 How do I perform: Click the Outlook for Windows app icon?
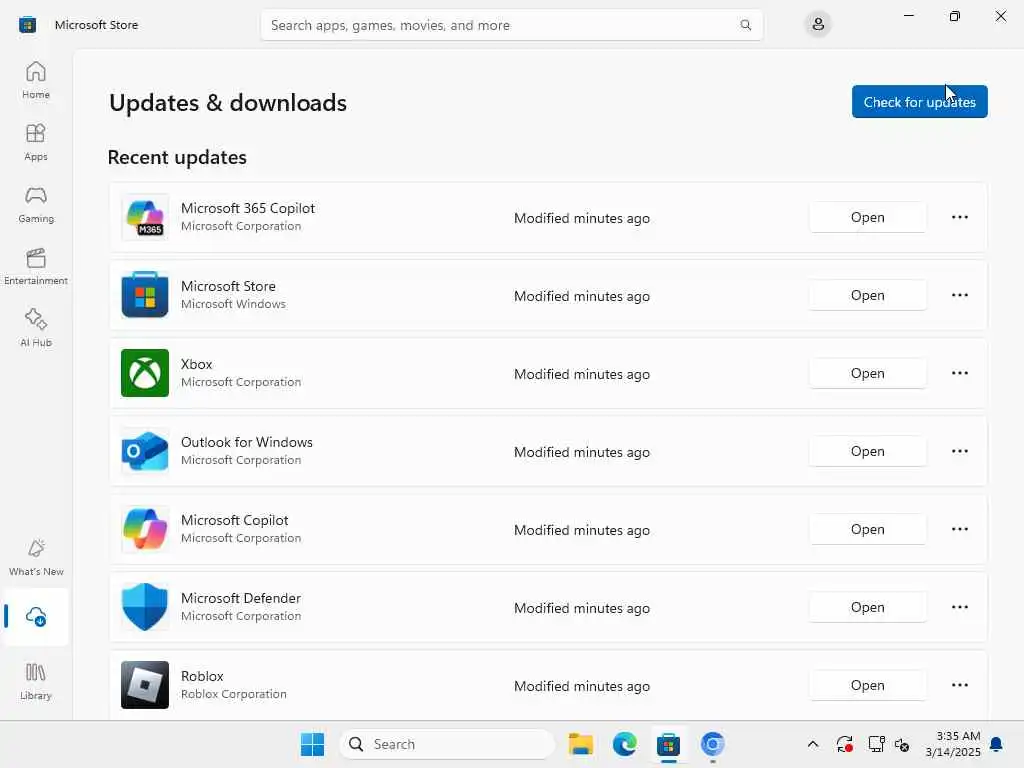145,451
